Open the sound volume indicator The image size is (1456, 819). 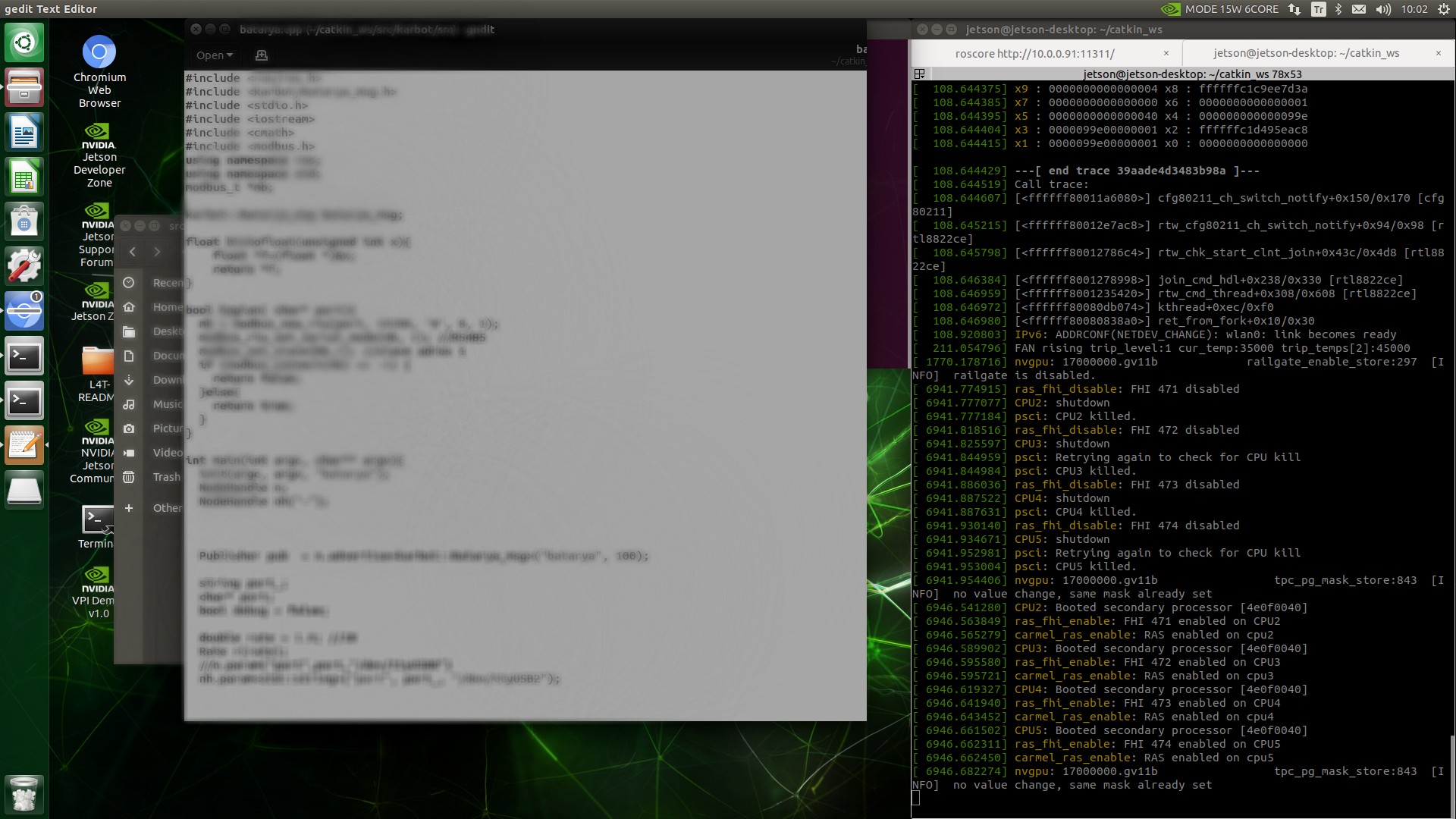[x=1383, y=9]
